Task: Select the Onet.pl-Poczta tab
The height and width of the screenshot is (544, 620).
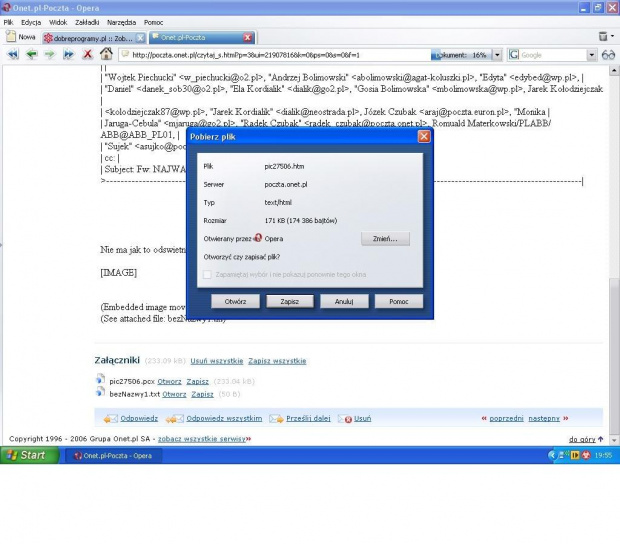Action: pos(202,38)
